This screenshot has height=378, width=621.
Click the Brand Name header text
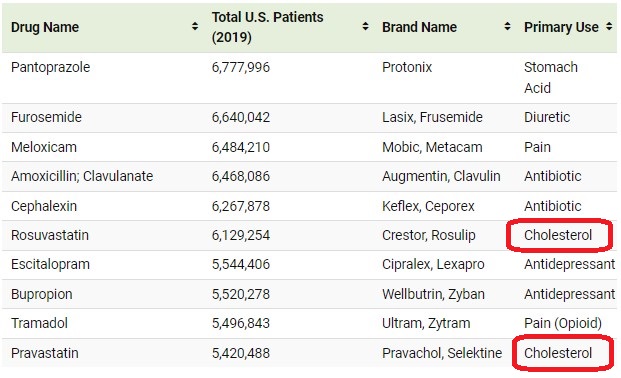(419, 27)
